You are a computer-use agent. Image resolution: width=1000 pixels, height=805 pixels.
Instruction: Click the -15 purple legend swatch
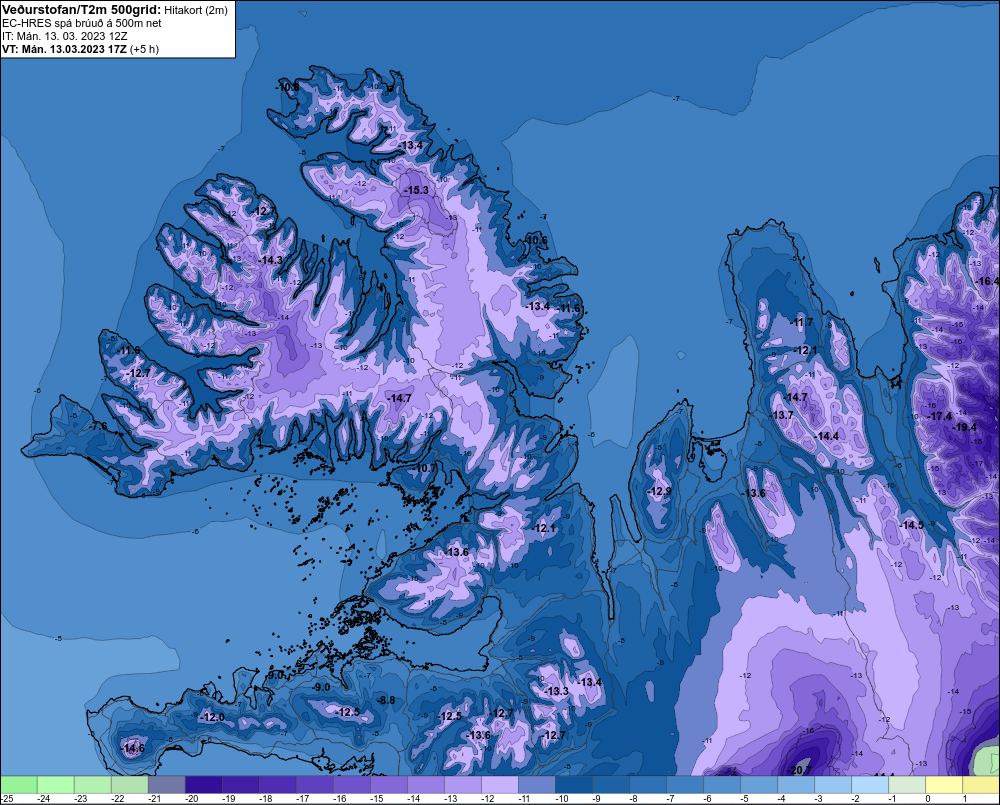click(x=388, y=784)
